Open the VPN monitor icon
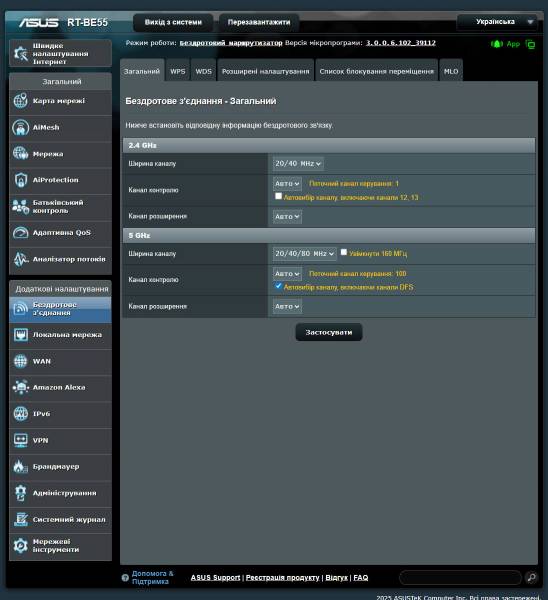 click(x=20, y=440)
